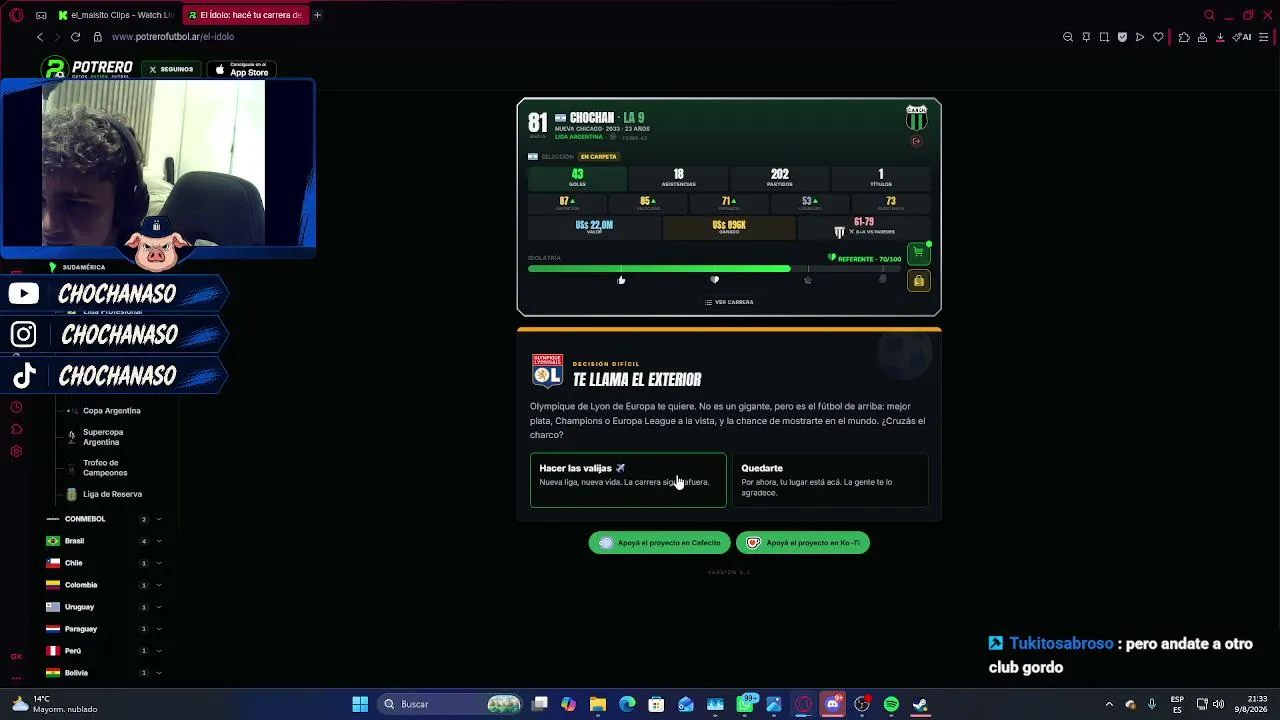Click the Windows taskbar search box
Image resolution: width=1280 pixels, height=720 pixels.
[x=452, y=704]
